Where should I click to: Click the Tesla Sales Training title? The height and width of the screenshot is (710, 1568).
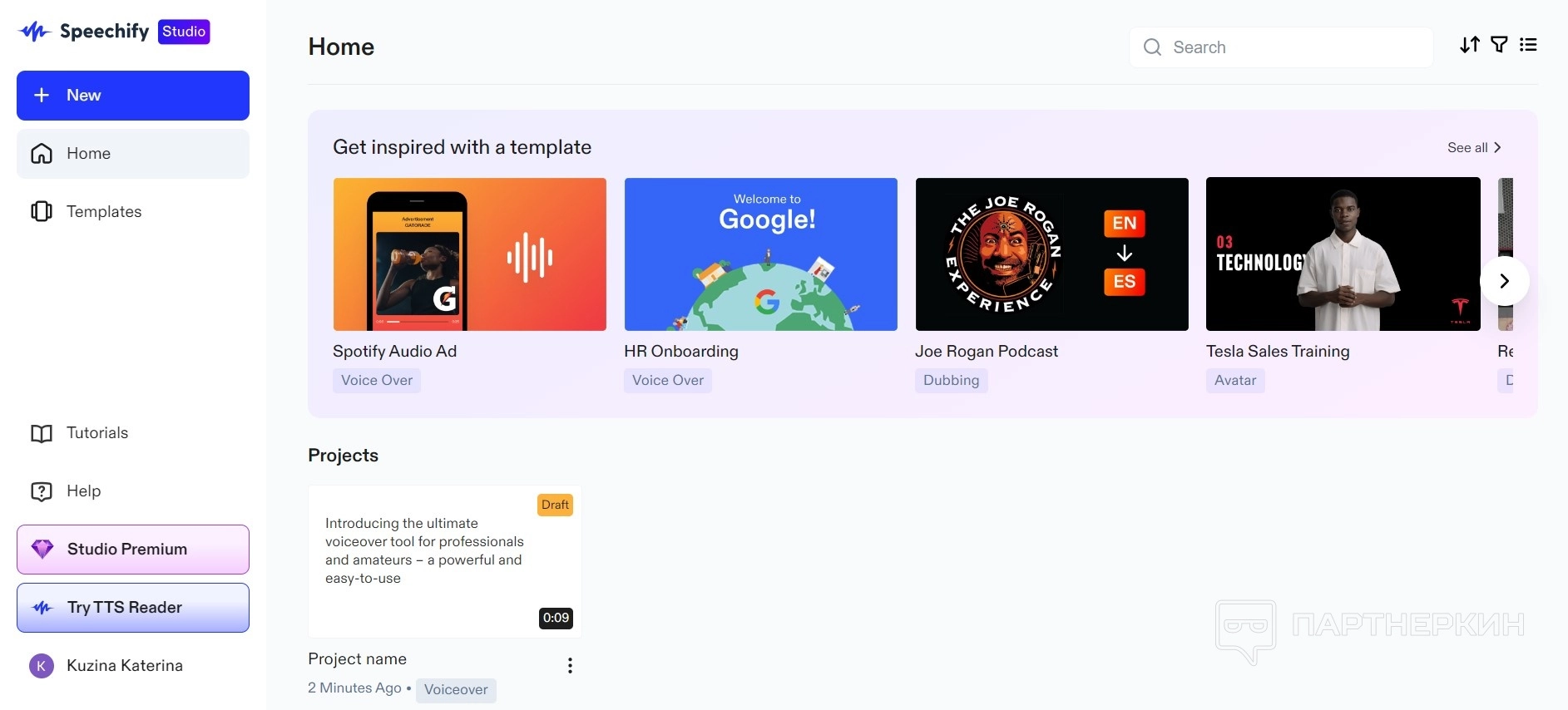click(x=1278, y=351)
